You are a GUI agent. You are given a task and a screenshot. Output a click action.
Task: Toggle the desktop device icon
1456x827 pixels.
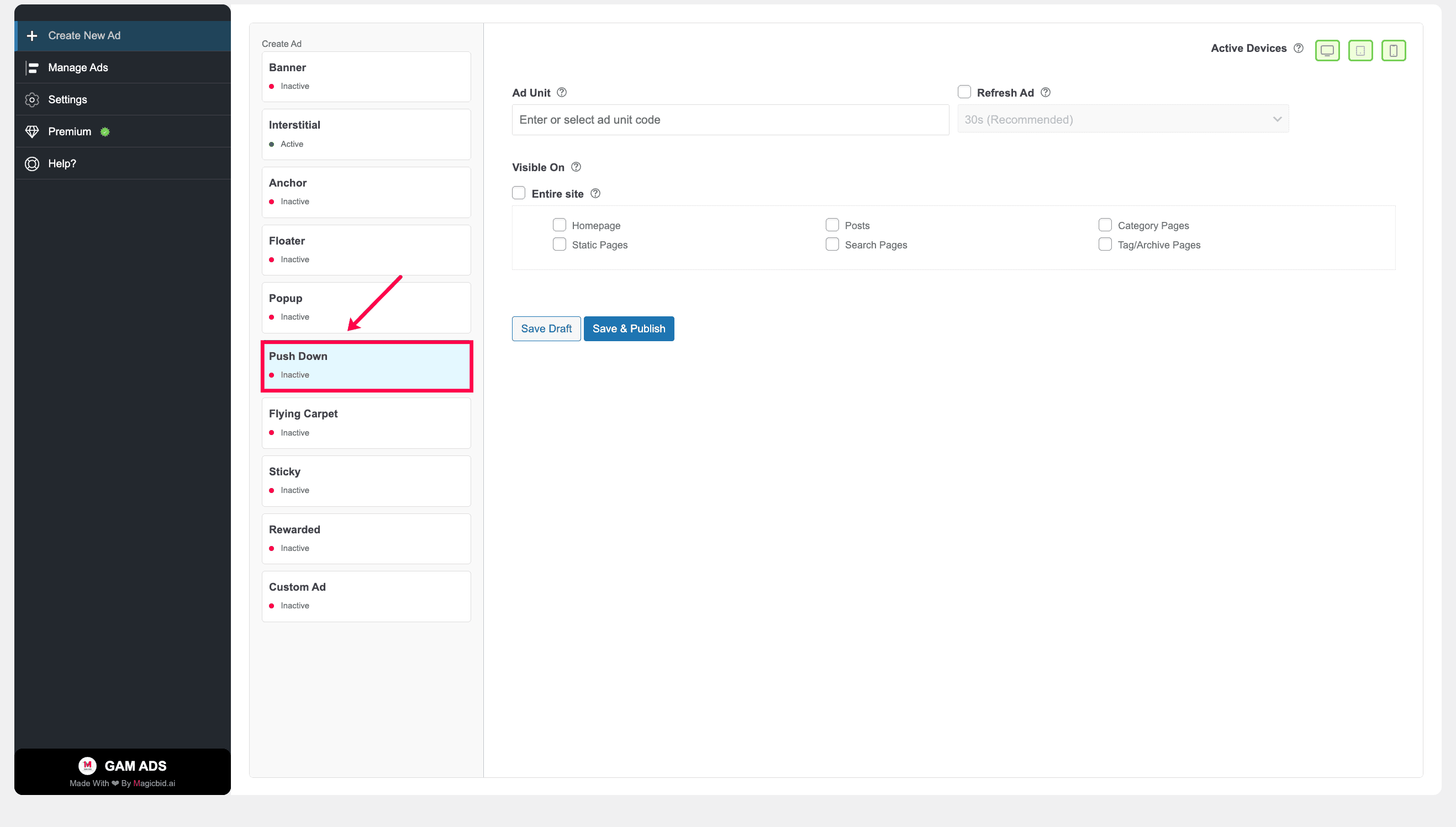[x=1327, y=51]
